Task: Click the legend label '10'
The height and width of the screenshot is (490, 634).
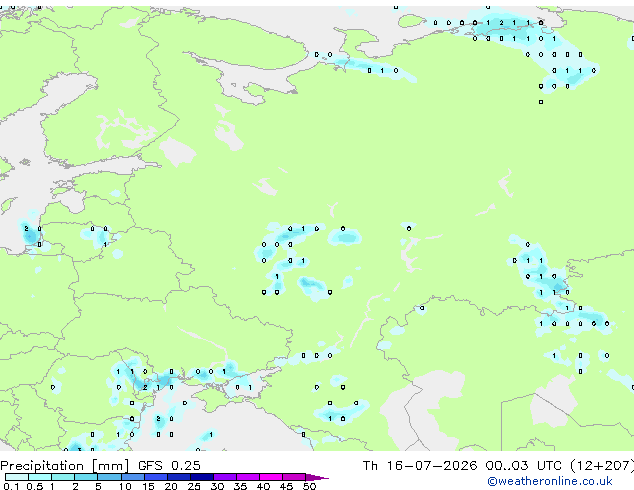Action: point(125,486)
